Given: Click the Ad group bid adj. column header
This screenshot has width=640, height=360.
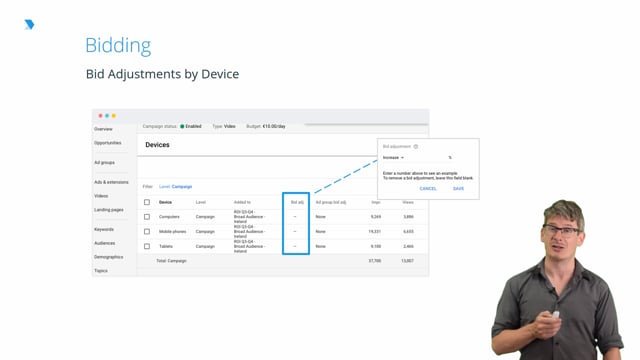Looking at the screenshot, I should tap(331, 202).
